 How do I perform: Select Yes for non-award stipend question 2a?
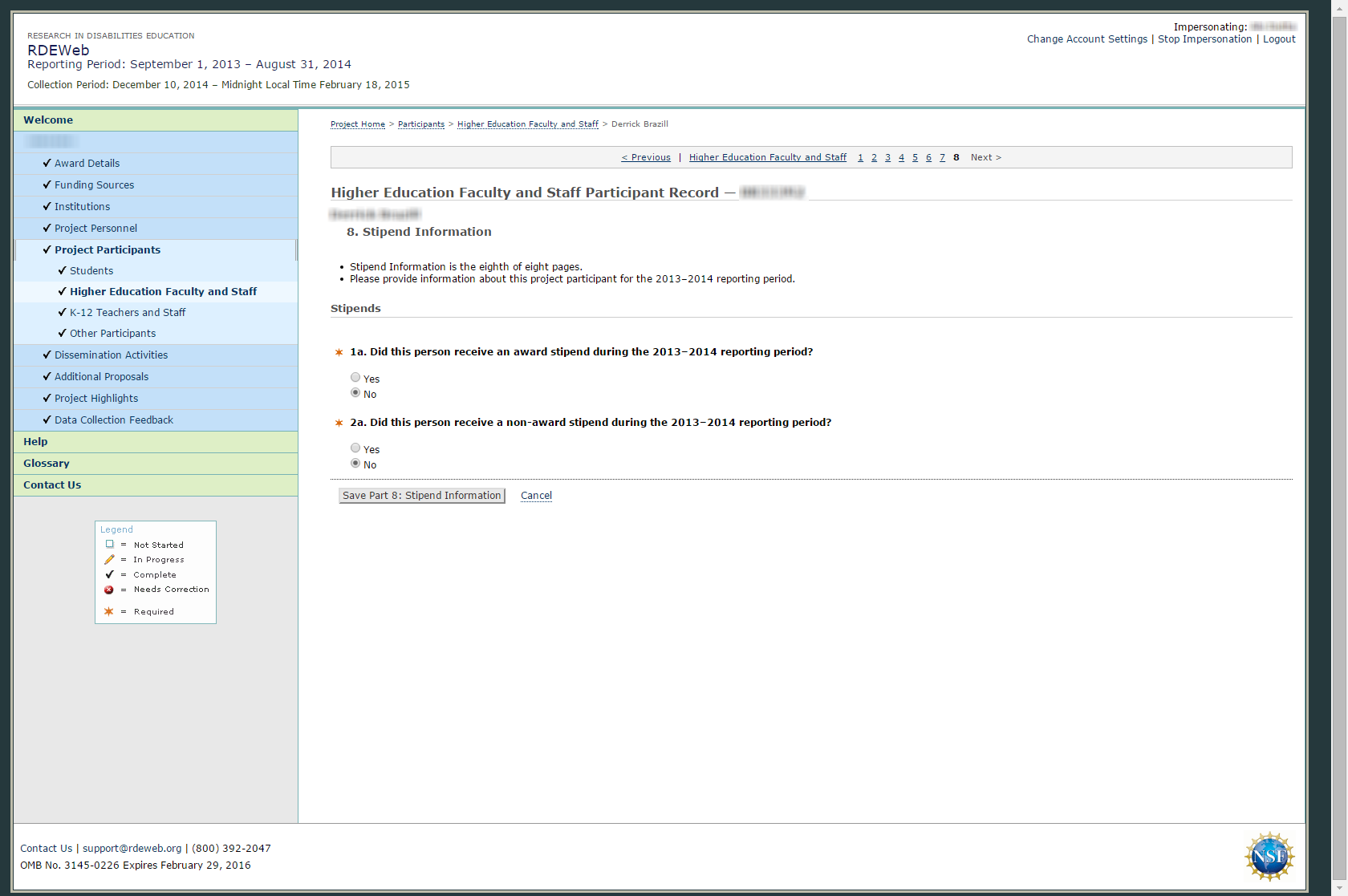(x=355, y=448)
